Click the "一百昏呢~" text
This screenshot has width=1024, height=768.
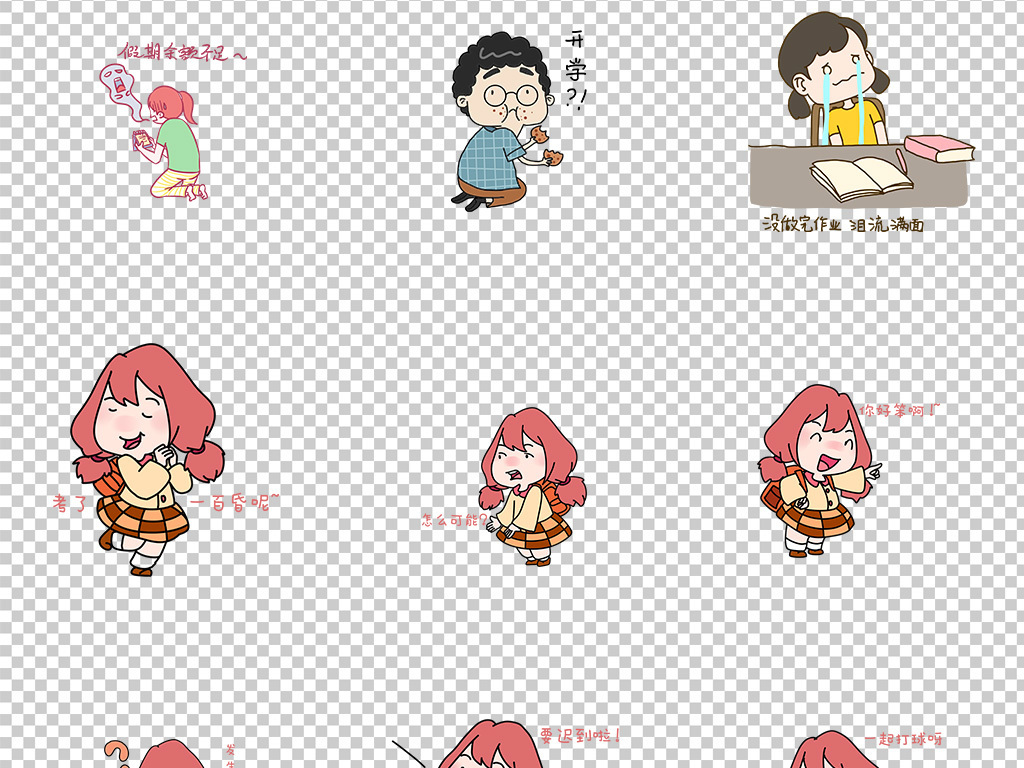(x=233, y=504)
